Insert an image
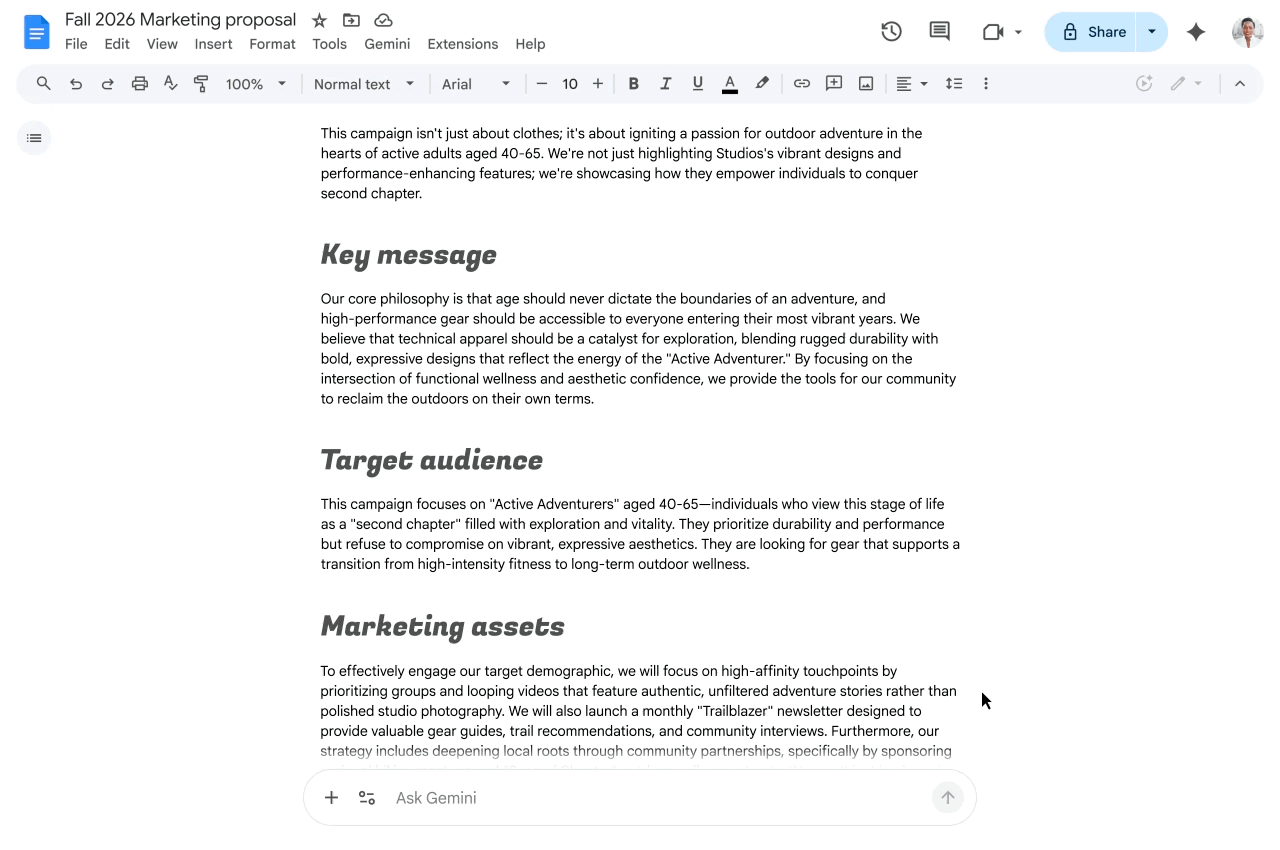Screen dimensions: 1280x850 pyautogui.click(x=865, y=84)
